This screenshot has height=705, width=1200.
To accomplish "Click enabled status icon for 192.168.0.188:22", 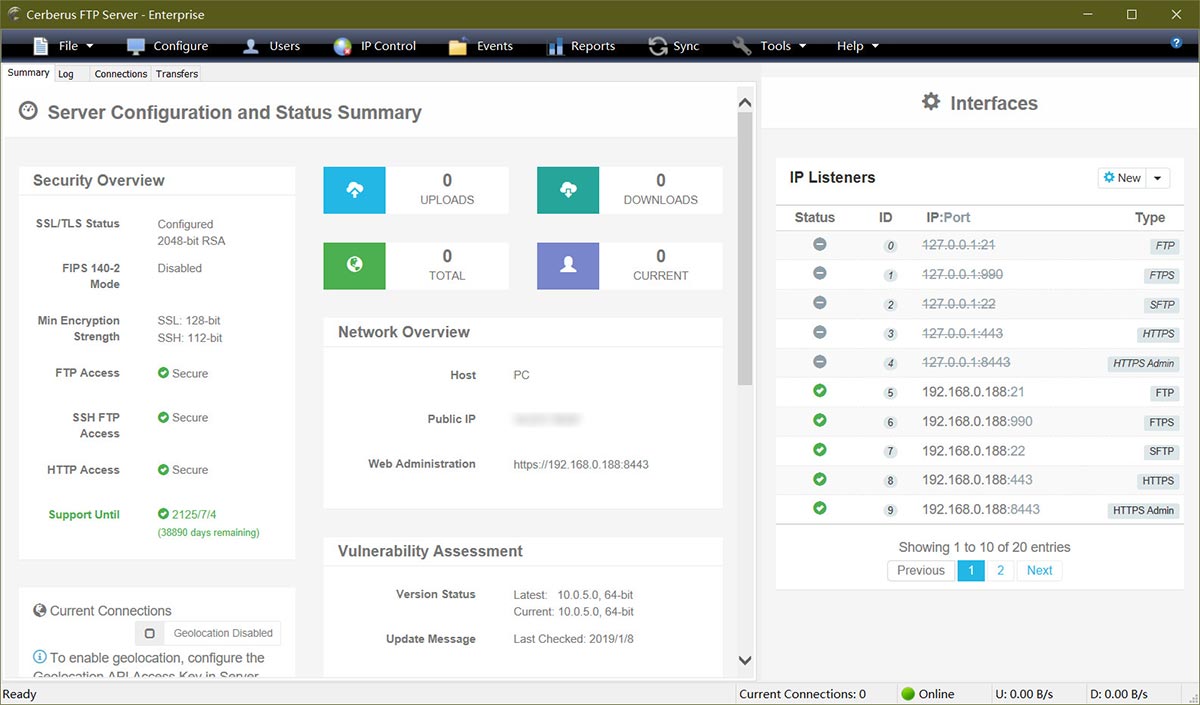I will click(819, 450).
